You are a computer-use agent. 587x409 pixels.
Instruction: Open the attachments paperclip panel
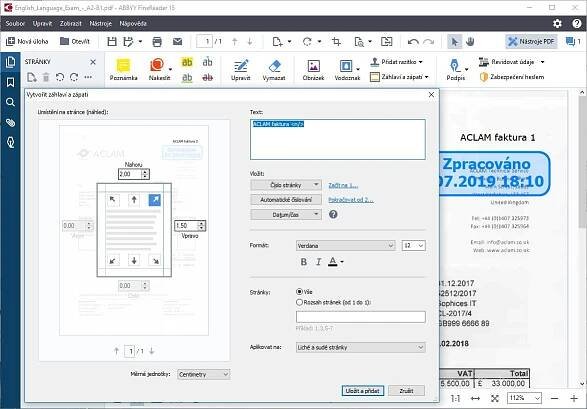click(10, 122)
